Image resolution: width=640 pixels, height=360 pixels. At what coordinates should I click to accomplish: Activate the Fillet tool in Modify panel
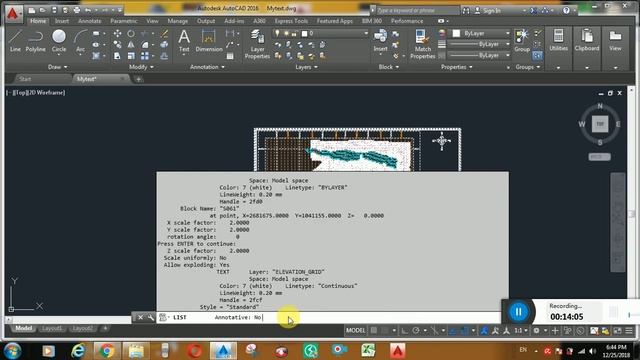[145, 44]
